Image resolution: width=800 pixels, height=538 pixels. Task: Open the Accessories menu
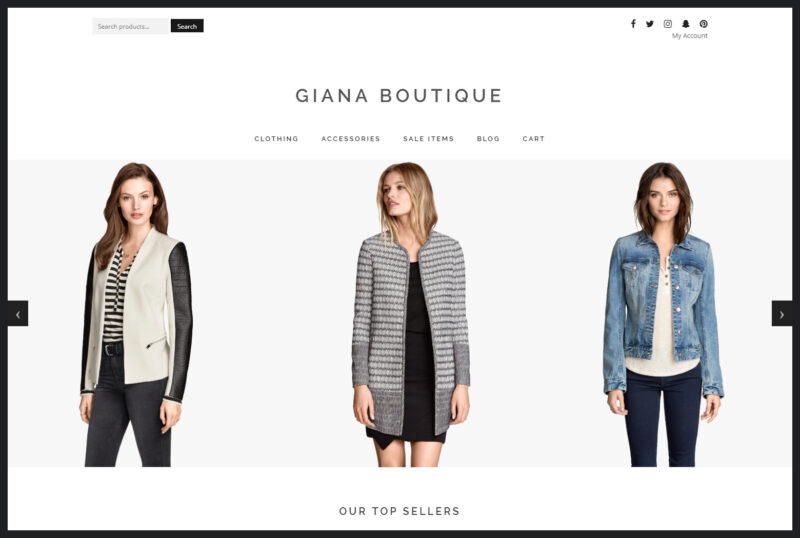click(351, 139)
